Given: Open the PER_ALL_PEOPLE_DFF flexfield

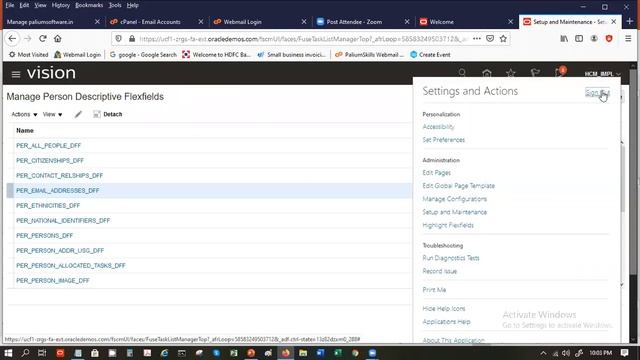Looking at the screenshot, I should (x=49, y=146).
